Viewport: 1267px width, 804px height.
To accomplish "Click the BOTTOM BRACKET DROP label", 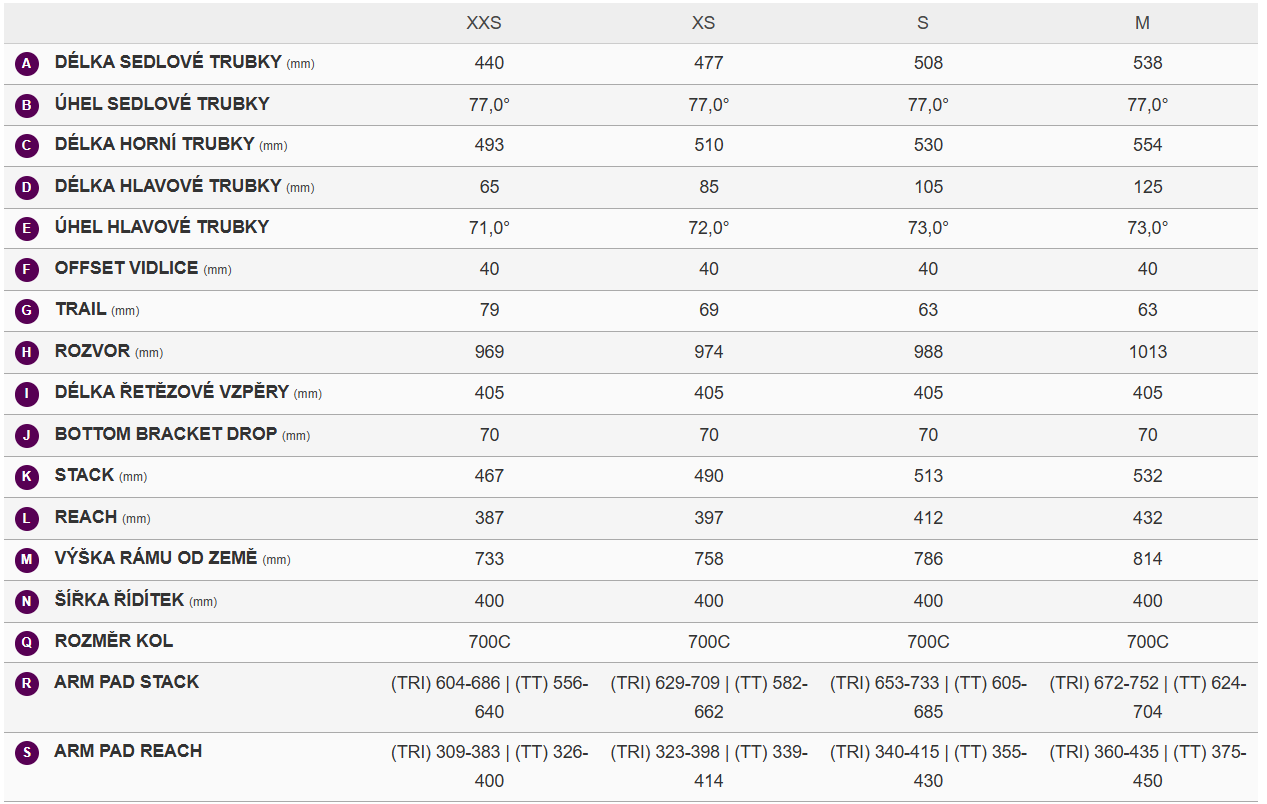I will point(166,434).
